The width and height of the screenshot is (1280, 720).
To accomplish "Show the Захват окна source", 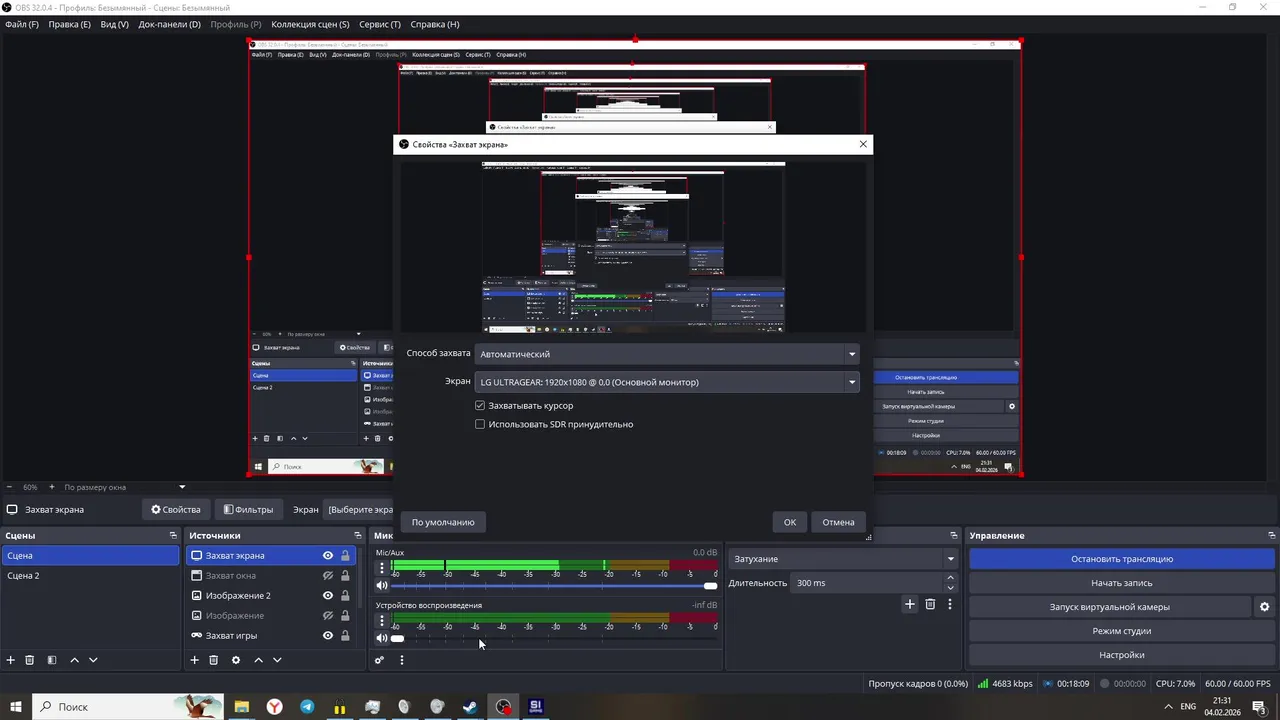I will click(x=327, y=576).
